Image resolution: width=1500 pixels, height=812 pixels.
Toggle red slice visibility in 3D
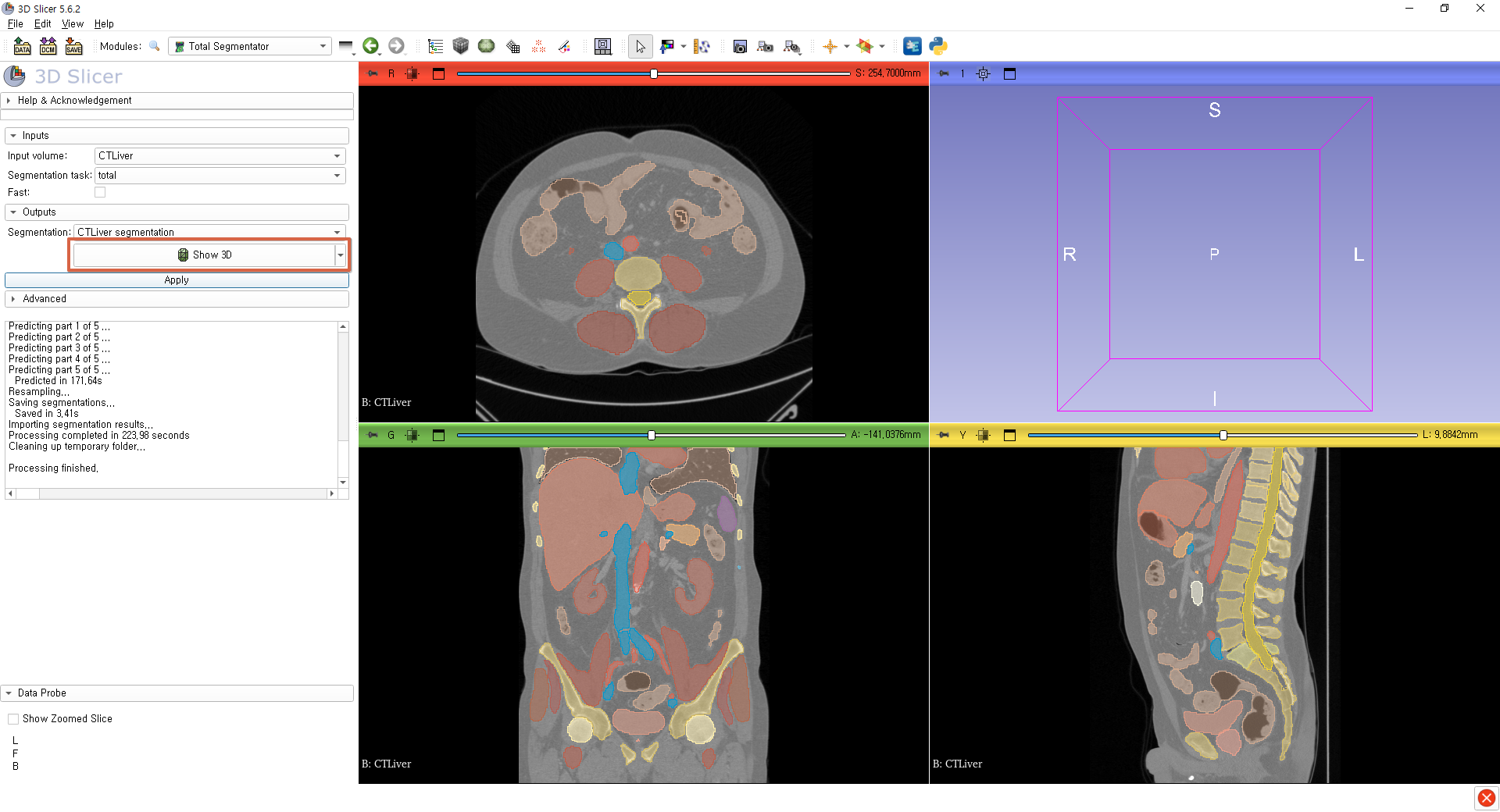(412, 73)
